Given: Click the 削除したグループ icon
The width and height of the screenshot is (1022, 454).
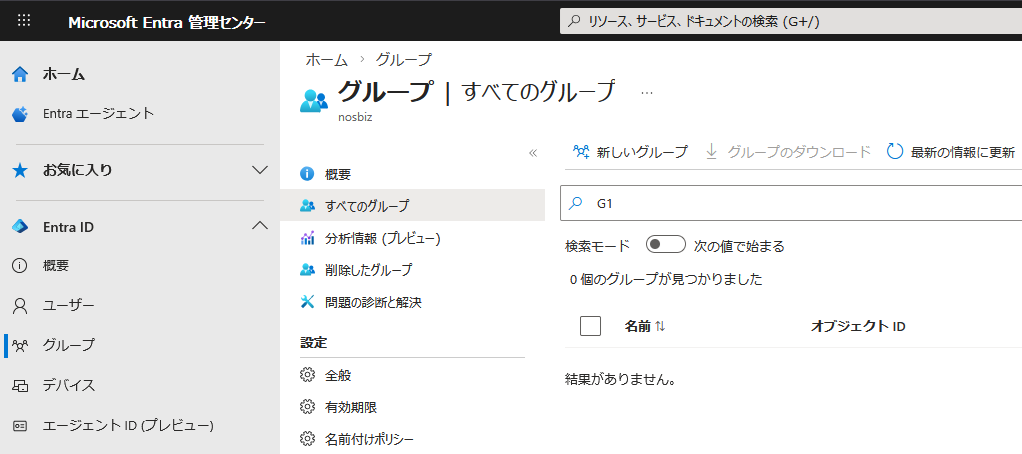Looking at the screenshot, I should click(x=307, y=270).
